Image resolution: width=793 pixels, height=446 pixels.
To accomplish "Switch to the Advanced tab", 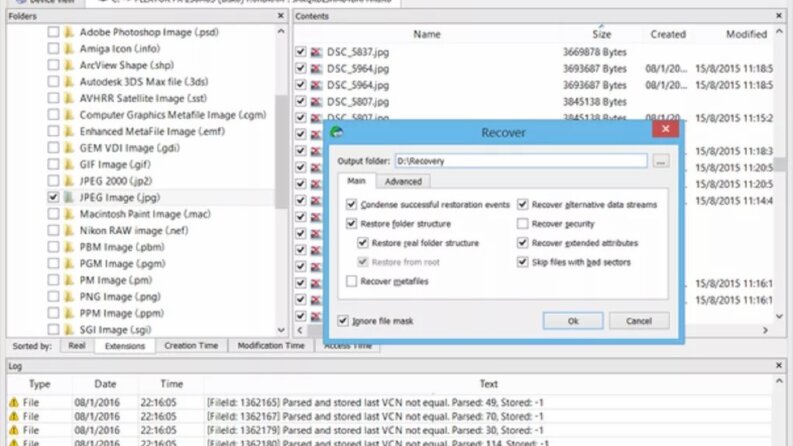I will point(403,181).
